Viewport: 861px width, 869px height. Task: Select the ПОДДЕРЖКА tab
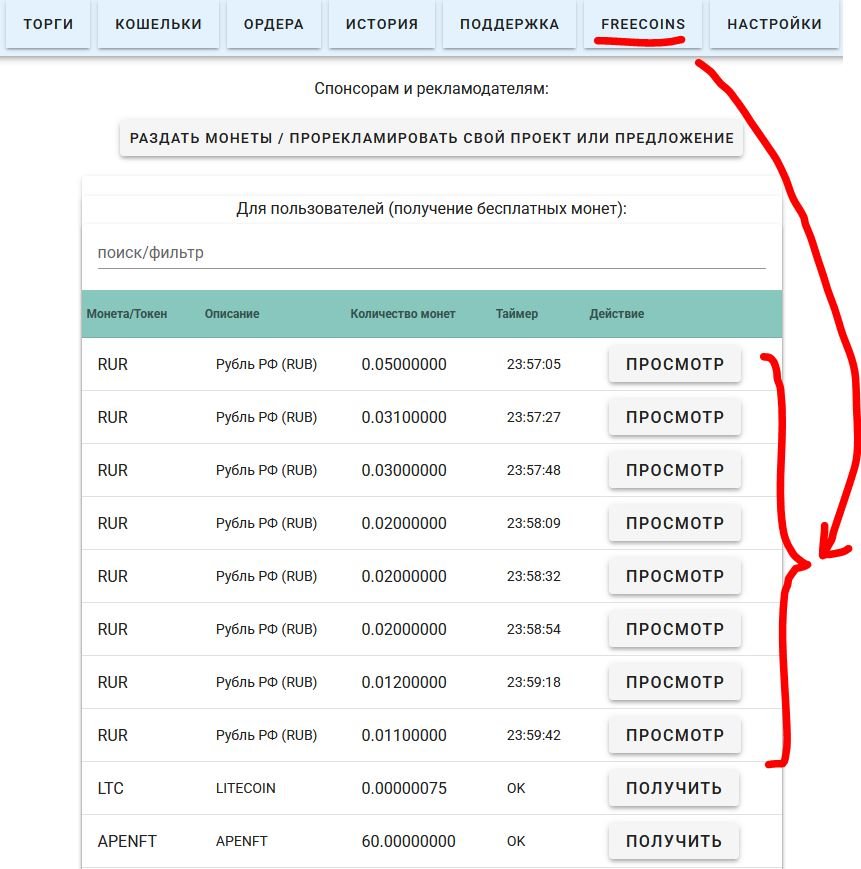point(509,24)
